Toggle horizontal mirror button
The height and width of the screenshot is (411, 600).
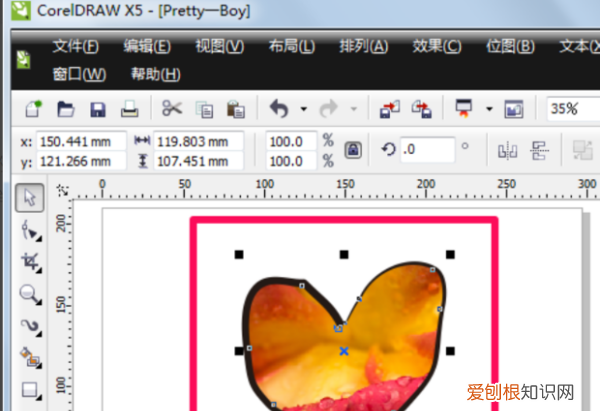click(x=508, y=149)
